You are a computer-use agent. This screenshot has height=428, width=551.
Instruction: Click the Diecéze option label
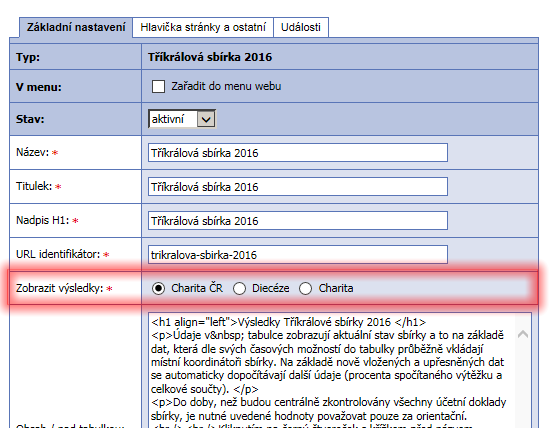pyautogui.click(x=271, y=288)
